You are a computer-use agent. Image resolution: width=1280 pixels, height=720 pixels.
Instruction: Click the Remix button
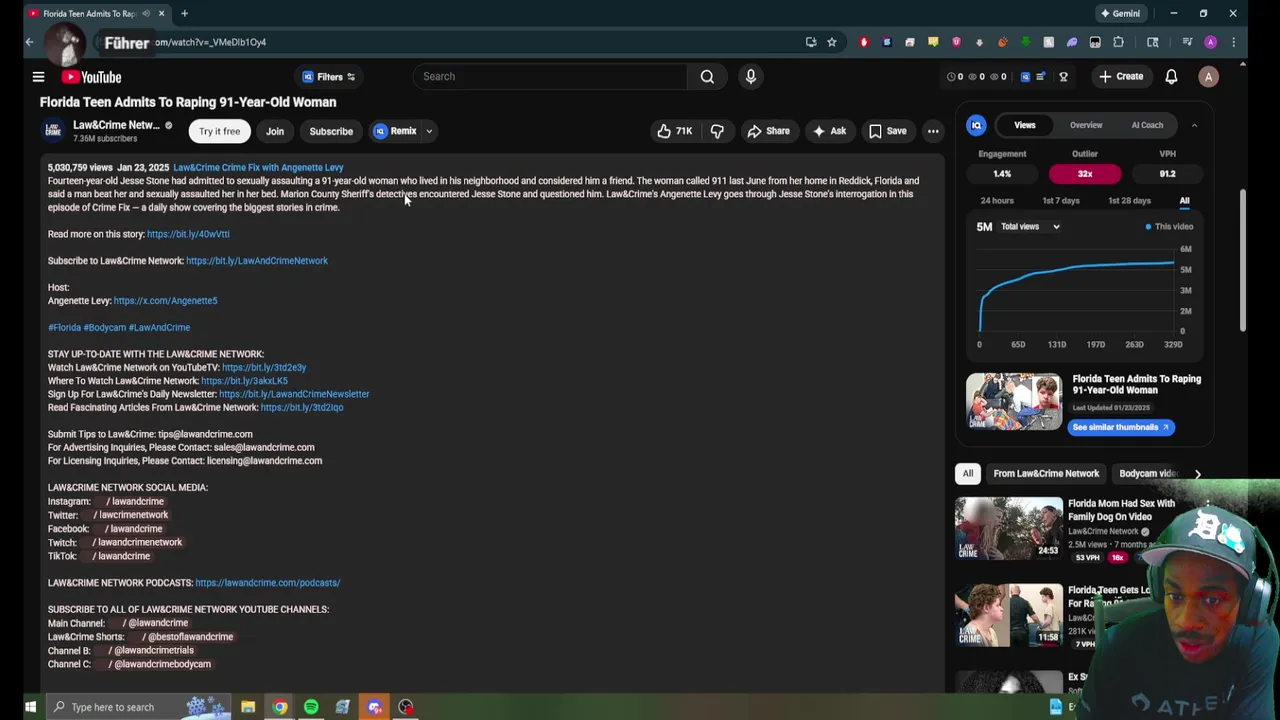(x=395, y=131)
